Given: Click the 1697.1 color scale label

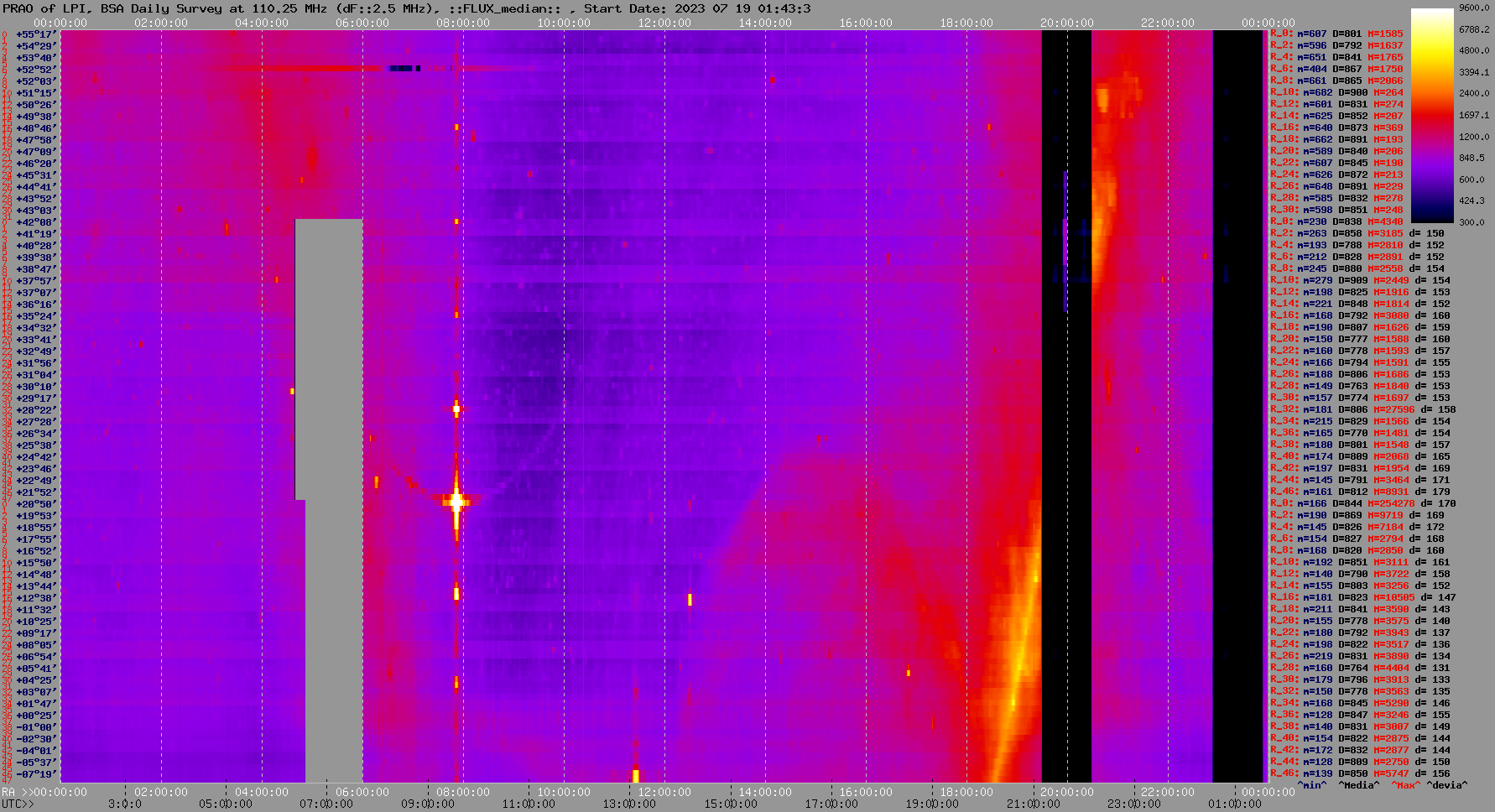Looking at the screenshot, I should point(1474,115).
